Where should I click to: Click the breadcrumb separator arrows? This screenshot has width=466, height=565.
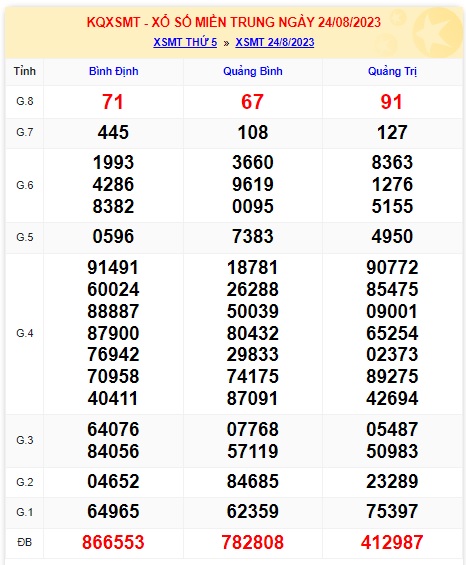pyautogui.click(x=226, y=43)
